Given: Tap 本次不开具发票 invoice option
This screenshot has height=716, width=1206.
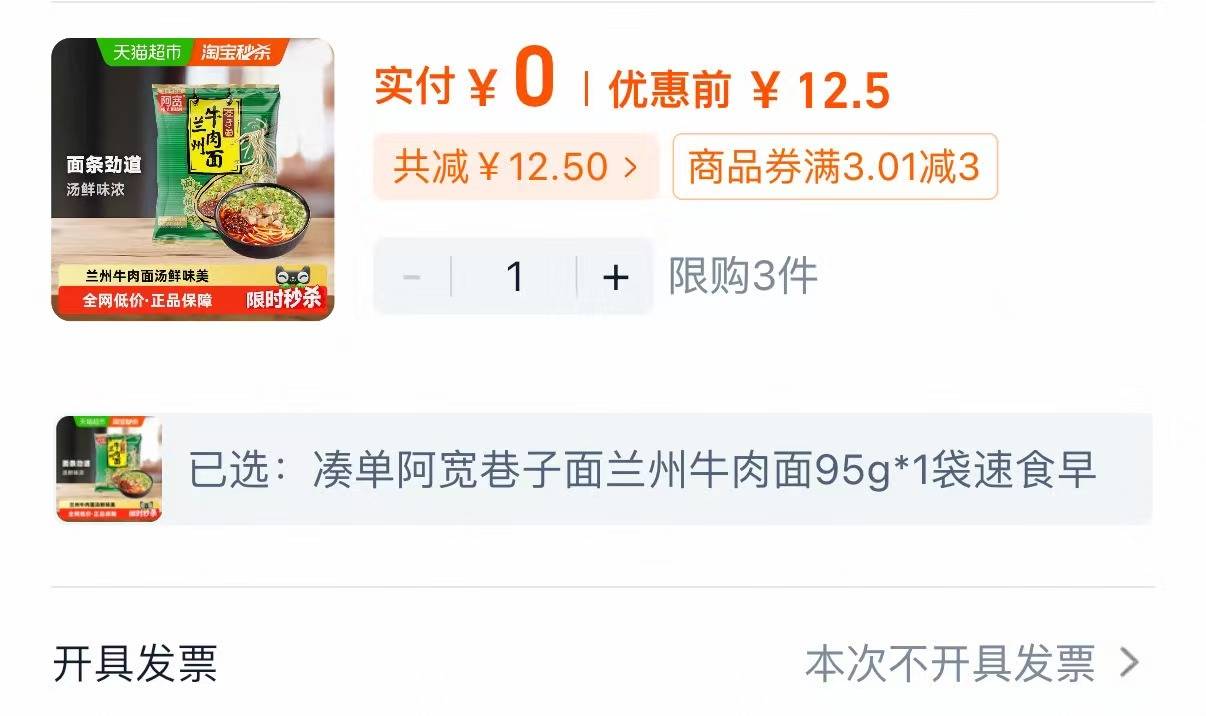Looking at the screenshot, I should point(950,663).
